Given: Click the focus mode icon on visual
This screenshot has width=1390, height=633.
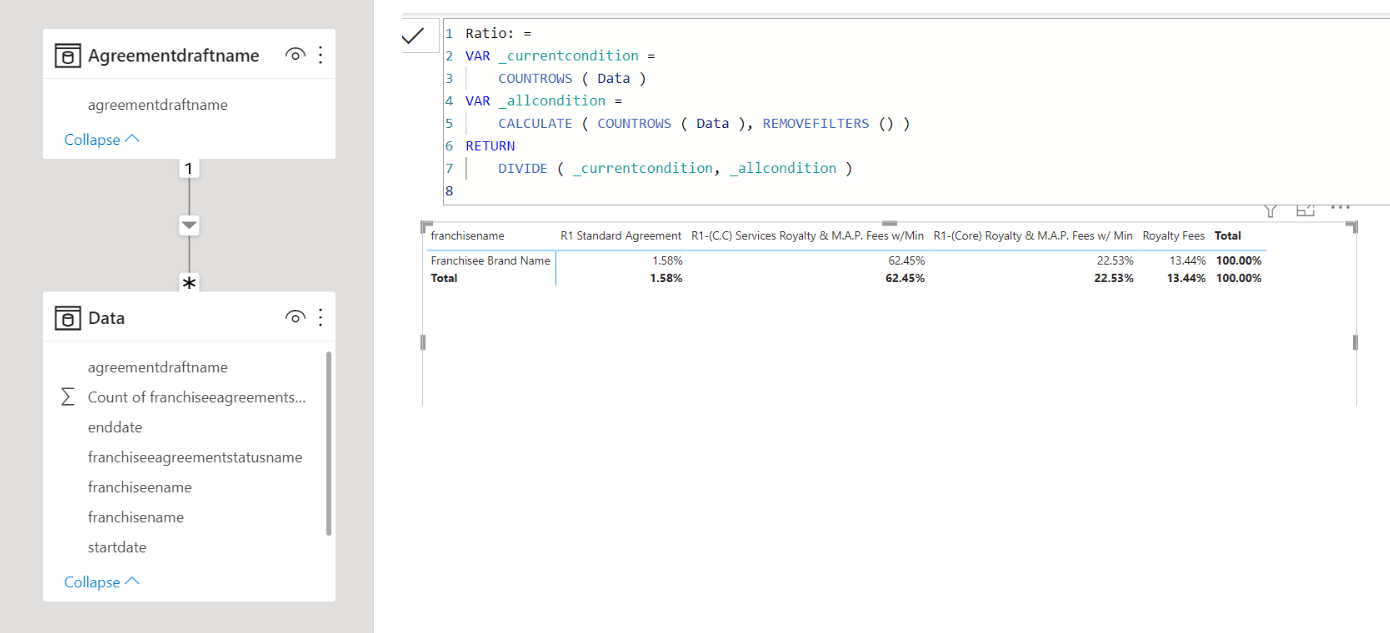Looking at the screenshot, I should 1305,210.
